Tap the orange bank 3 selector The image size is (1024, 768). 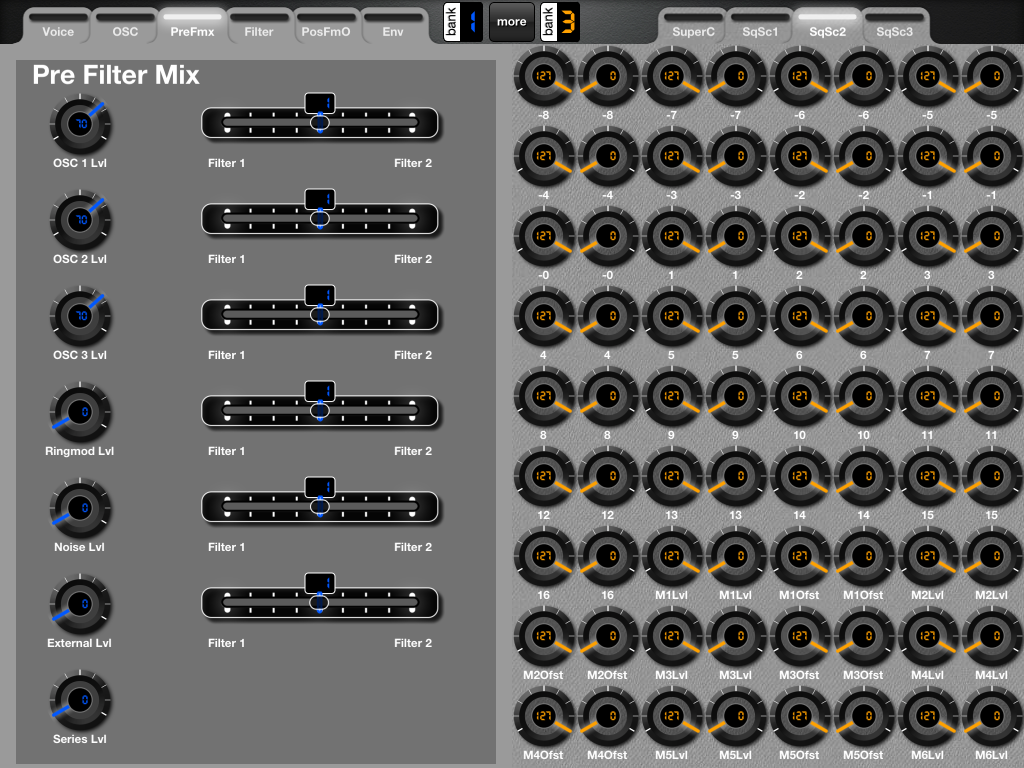coord(560,22)
